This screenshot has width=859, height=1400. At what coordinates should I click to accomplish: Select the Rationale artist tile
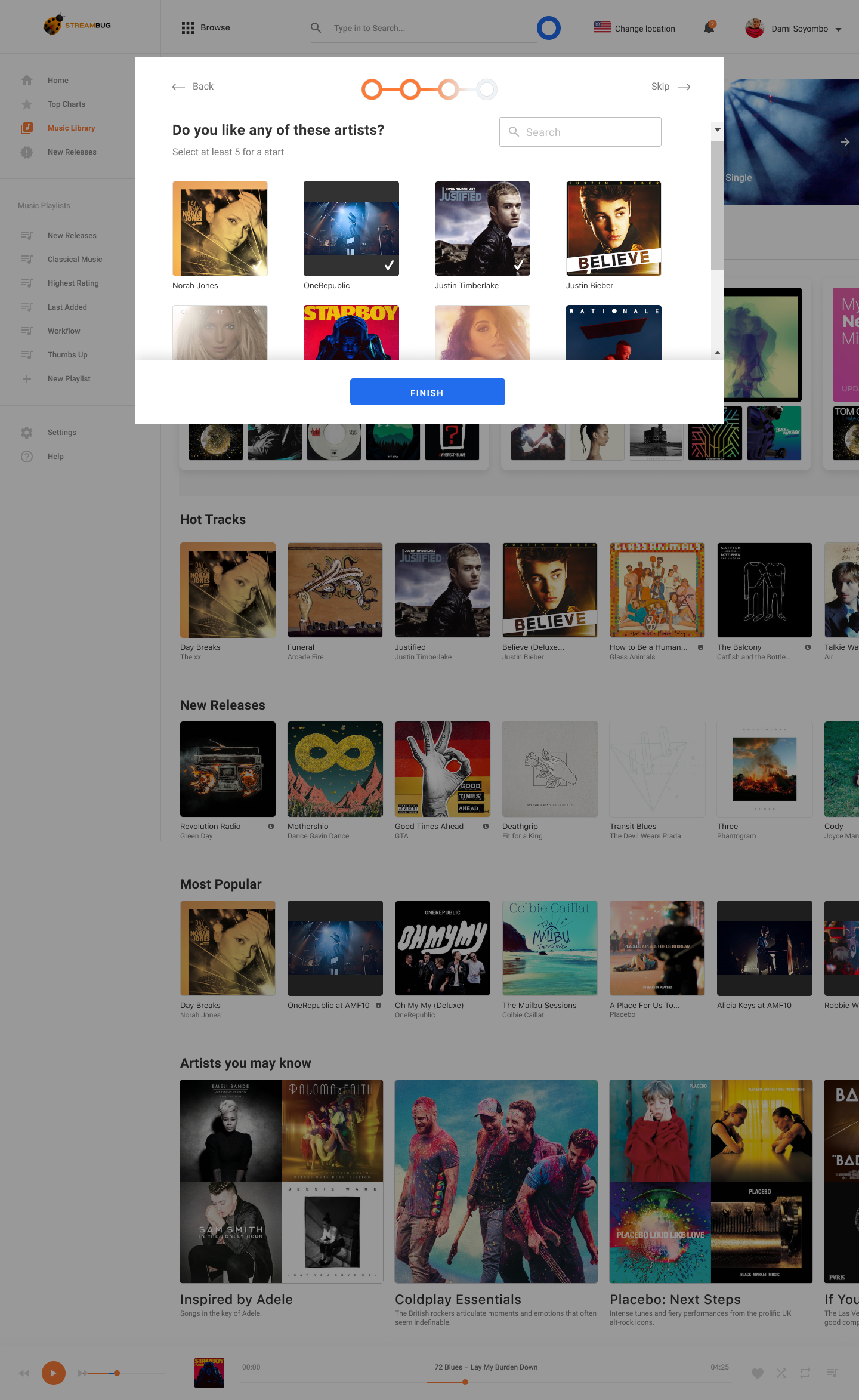[614, 332]
